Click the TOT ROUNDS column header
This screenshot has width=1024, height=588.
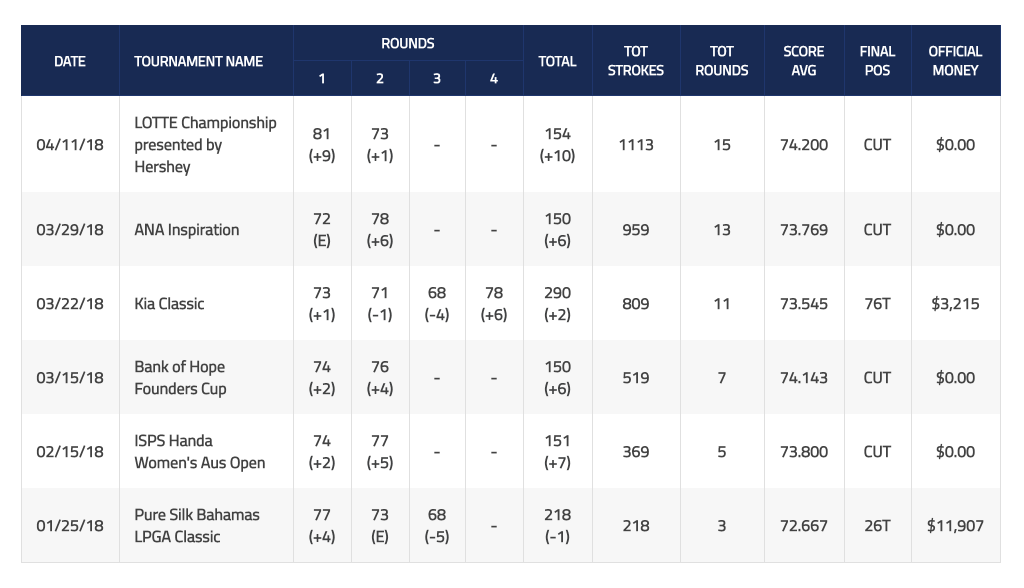[722, 61]
